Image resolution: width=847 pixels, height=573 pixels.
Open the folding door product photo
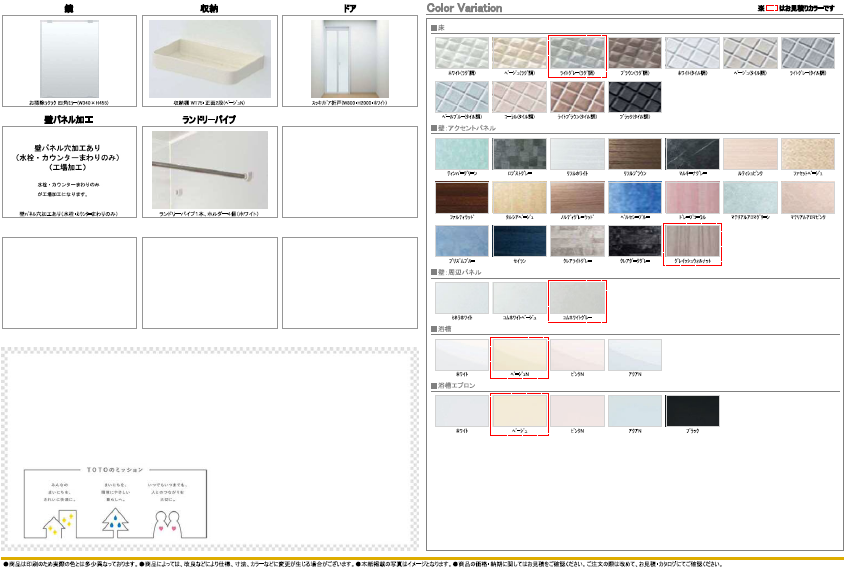[x=349, y=59]
